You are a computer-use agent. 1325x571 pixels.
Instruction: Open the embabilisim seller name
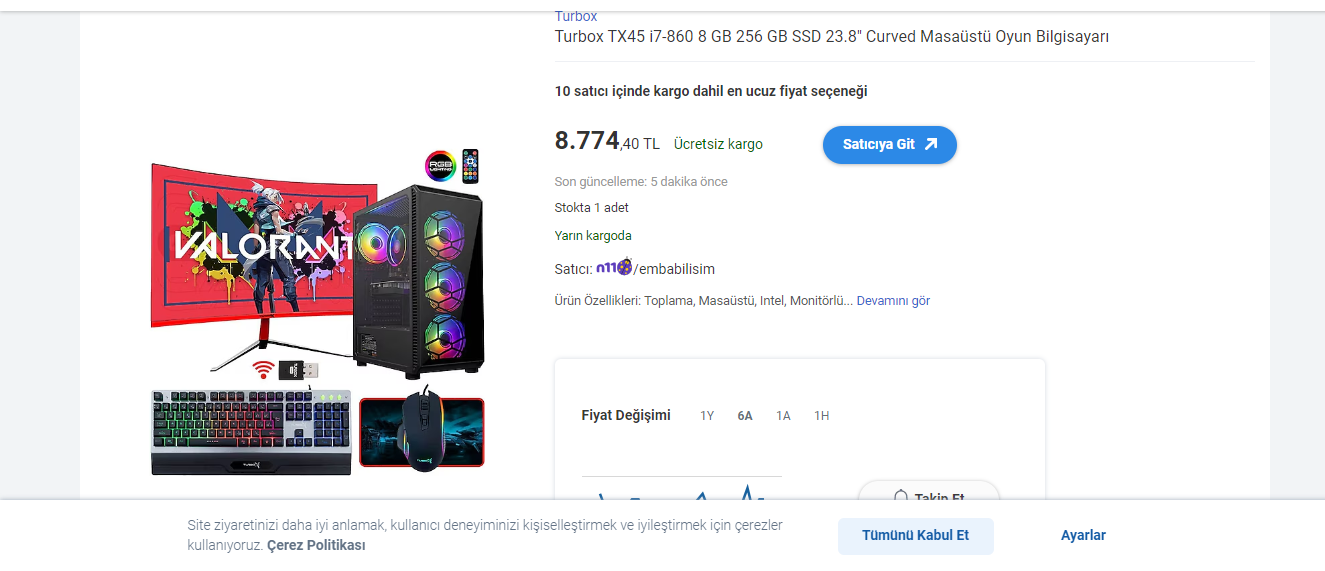(x=674, y=269)
